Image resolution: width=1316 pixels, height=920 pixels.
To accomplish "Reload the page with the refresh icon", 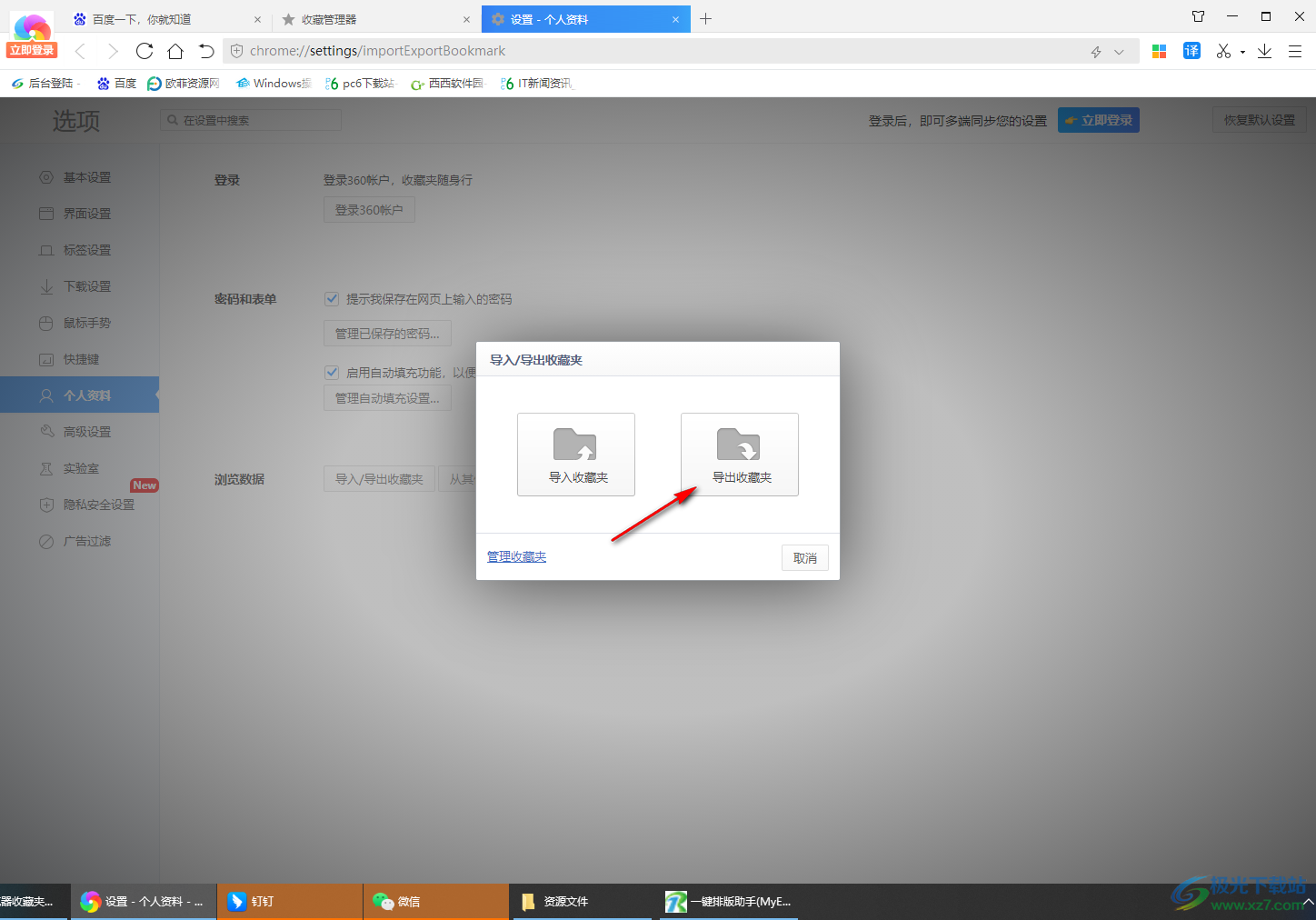I will (145, 51).
